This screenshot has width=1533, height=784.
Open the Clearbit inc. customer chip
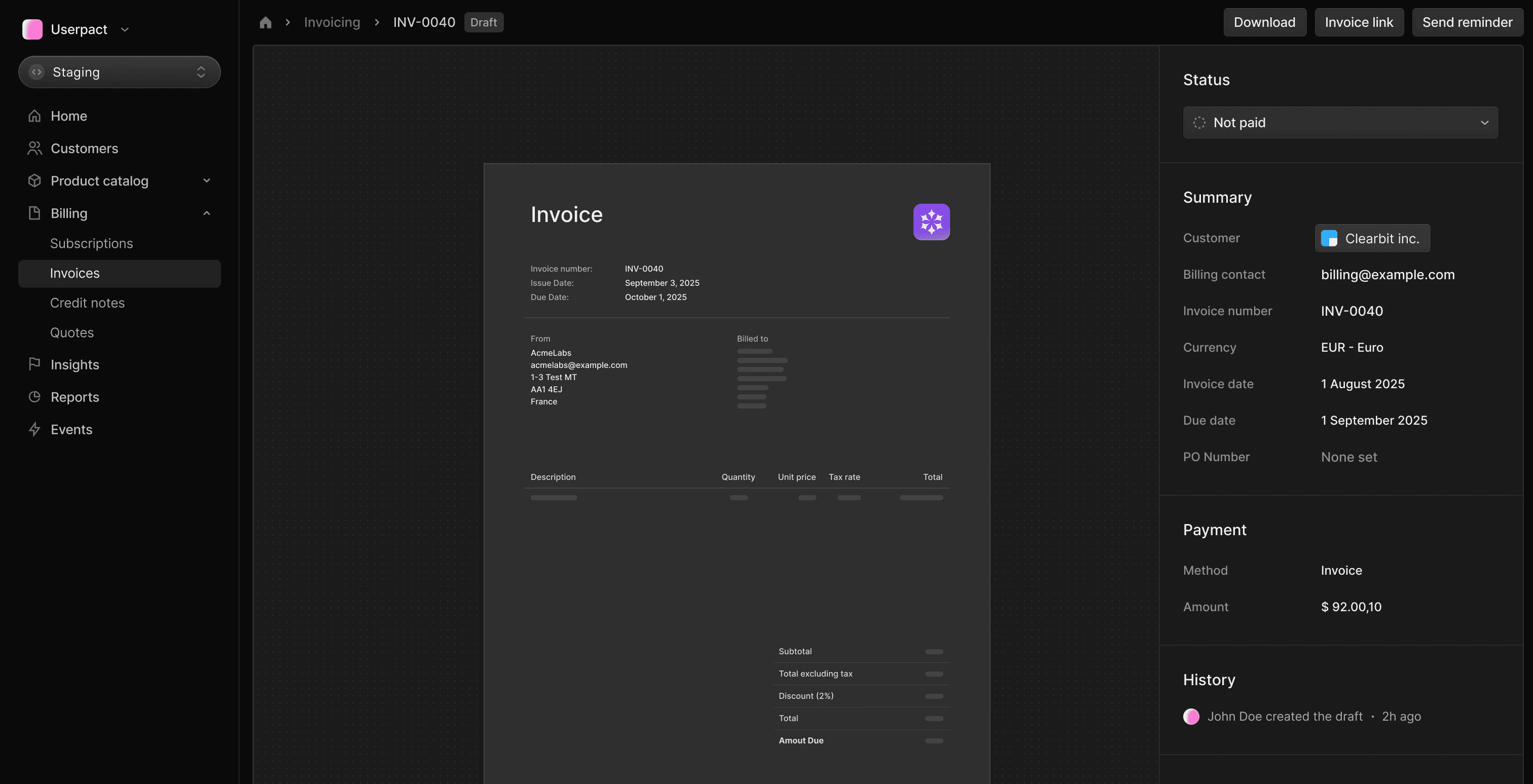click(x=1372, y=238)
